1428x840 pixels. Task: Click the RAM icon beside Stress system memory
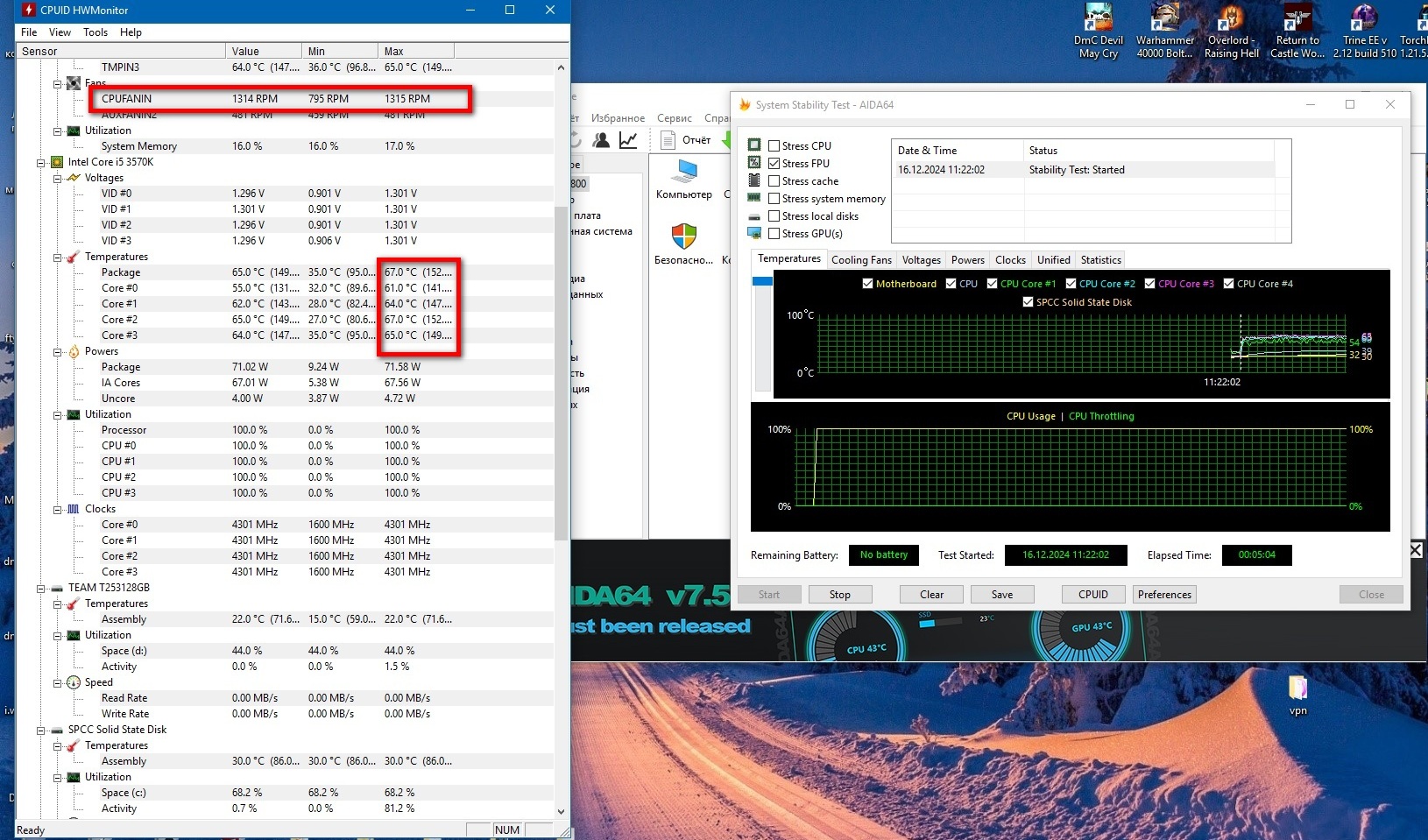[x=754, y=198]
